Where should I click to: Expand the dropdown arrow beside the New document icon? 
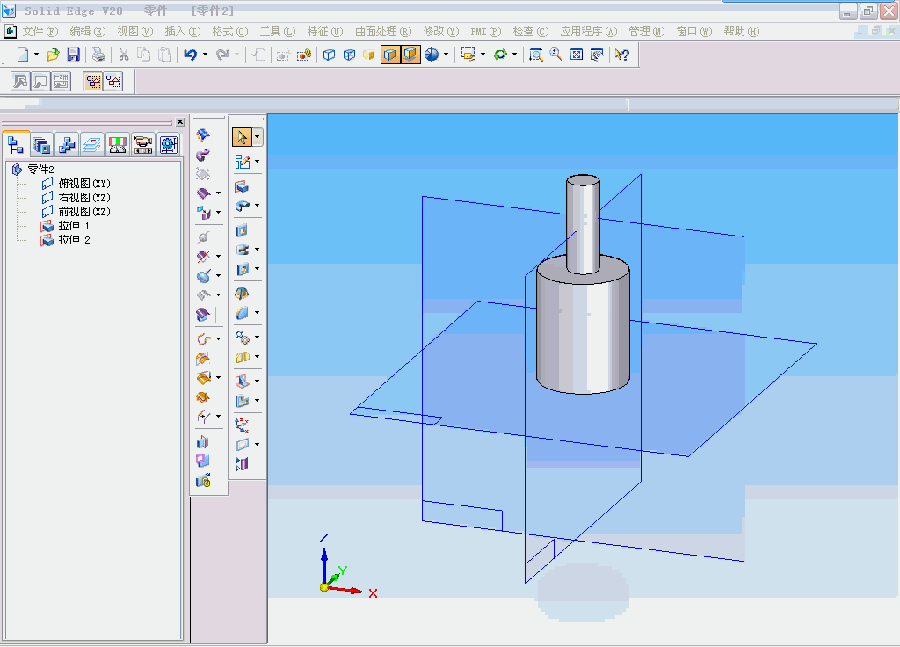point(37,55)
